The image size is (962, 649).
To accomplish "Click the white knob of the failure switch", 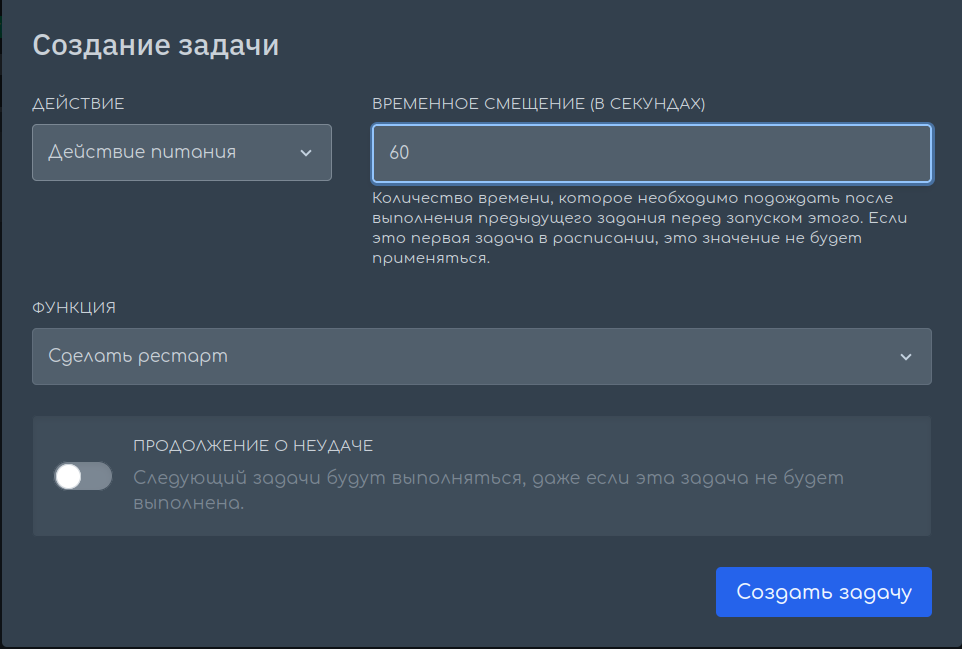I will [69, 476].
